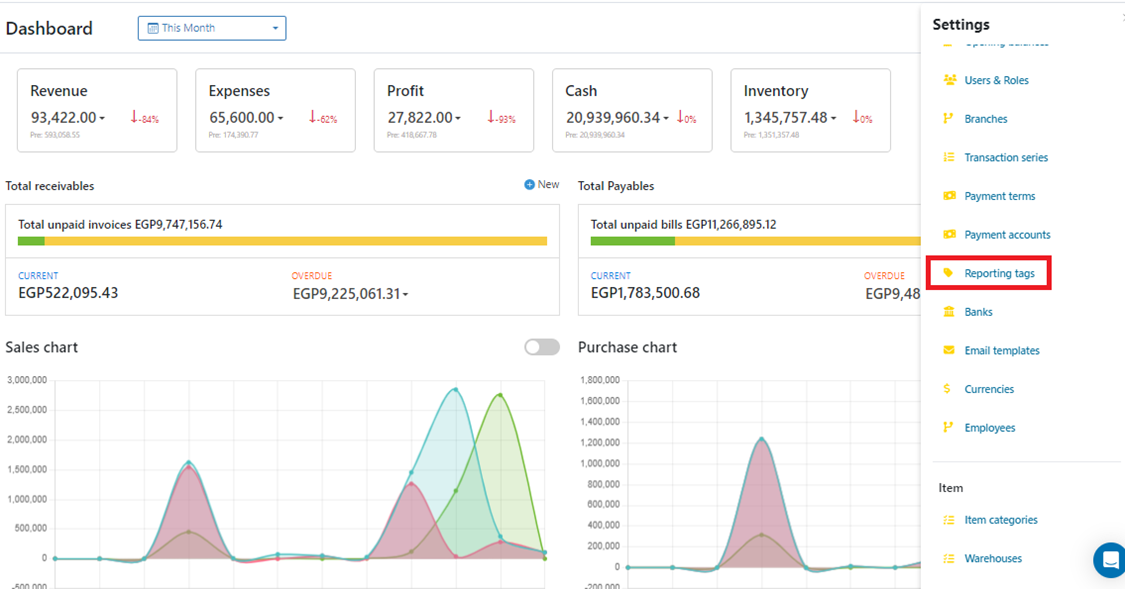Click the Currencies dollar sign icon

point(948,389)
